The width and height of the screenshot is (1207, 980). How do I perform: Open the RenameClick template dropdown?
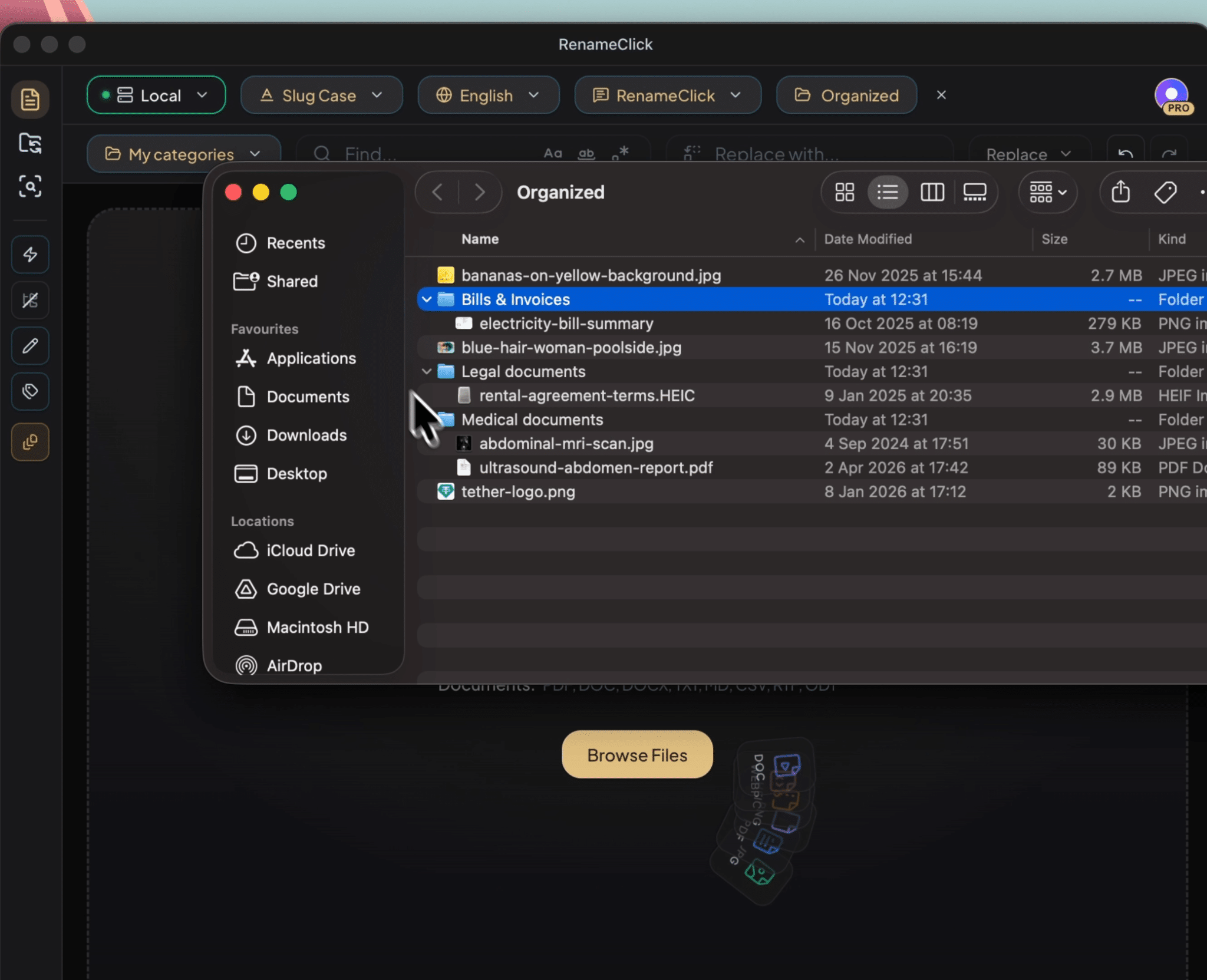(x=668, y=95)
